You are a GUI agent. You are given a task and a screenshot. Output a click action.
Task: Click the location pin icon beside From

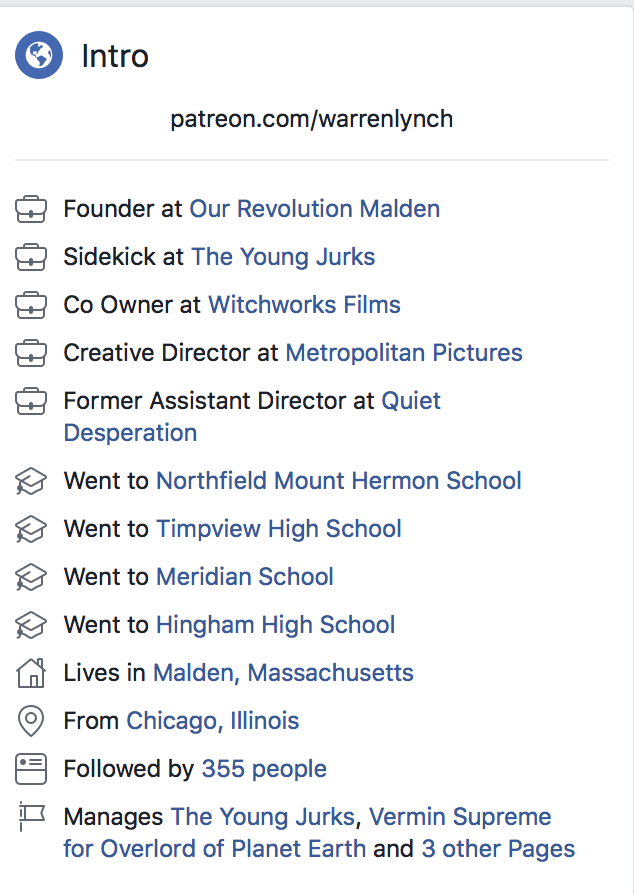click(x=31, y=721)
